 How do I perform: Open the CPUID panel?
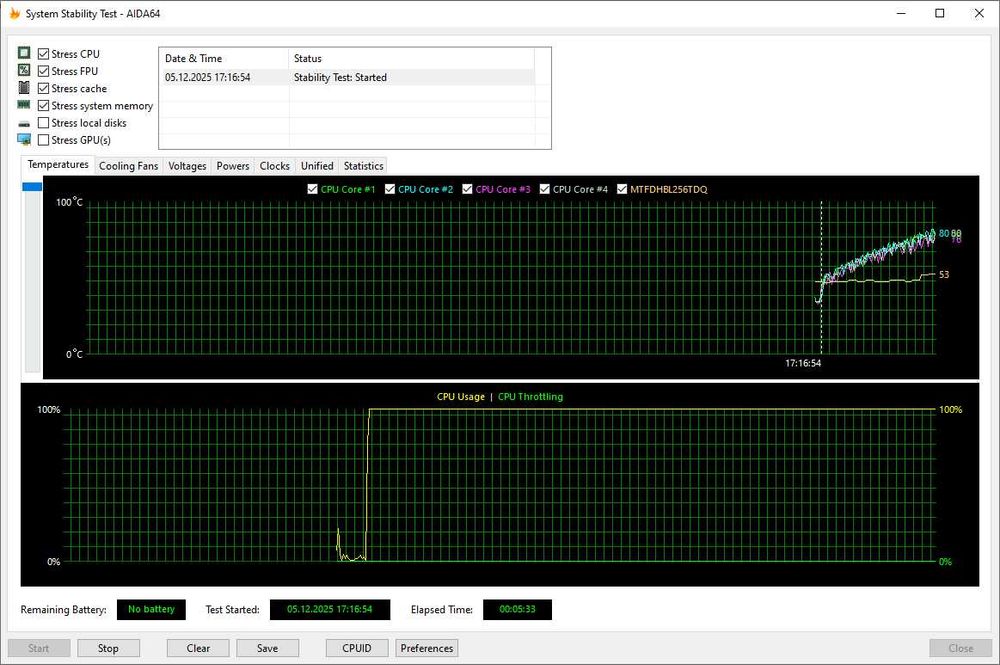click(357, 648)
